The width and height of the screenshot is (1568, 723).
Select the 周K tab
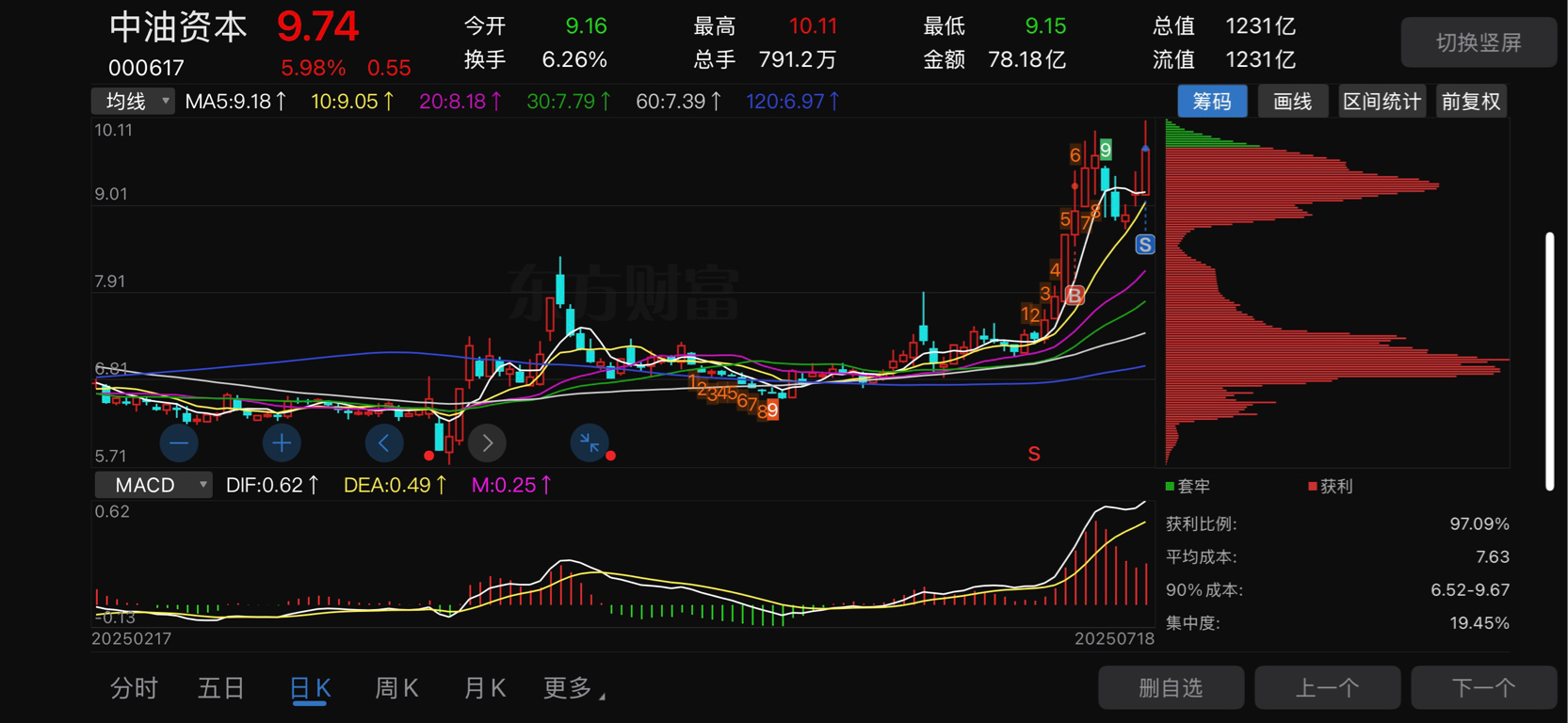(x=396, y=689)
